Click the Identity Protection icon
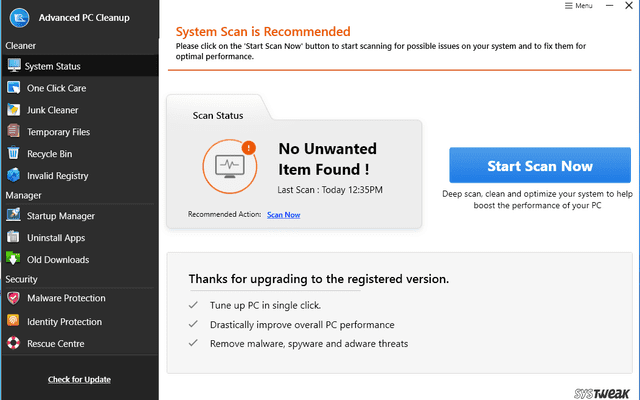 14,321
